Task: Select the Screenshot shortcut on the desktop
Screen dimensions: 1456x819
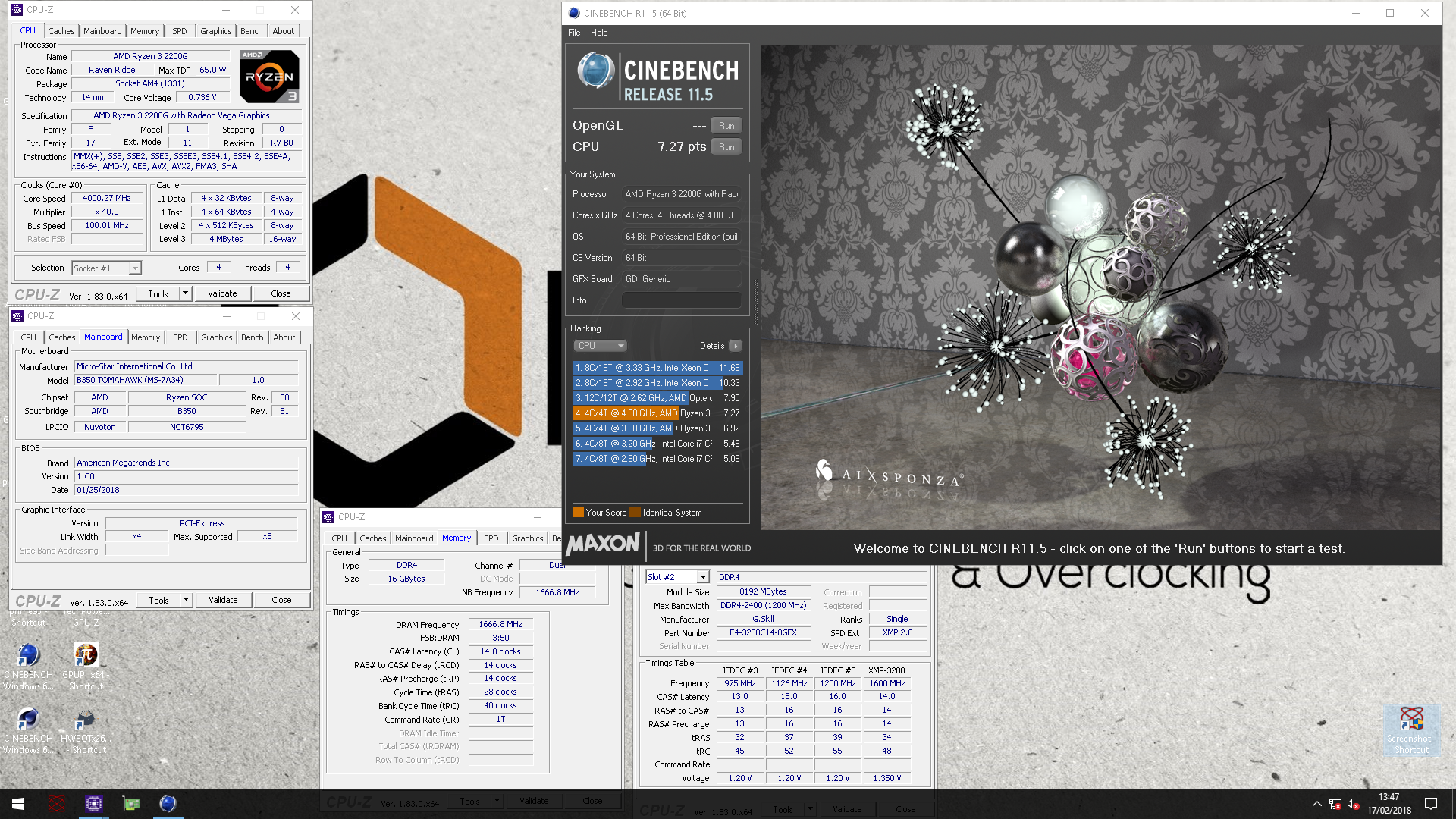Action: coord(1410,730)
